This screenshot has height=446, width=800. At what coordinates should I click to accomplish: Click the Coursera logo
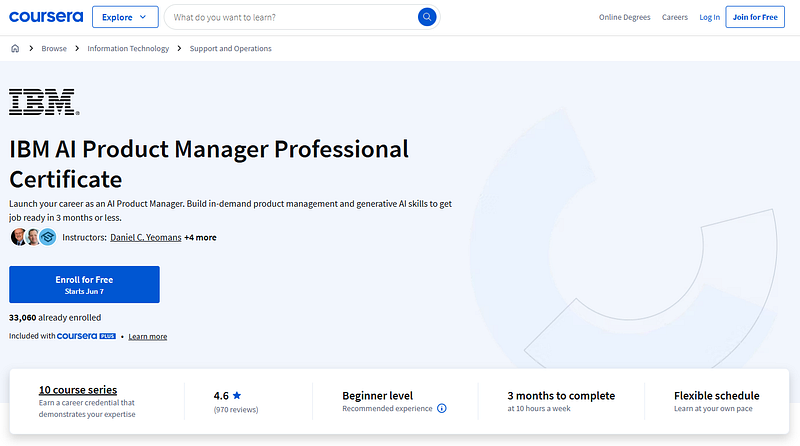click(x=46, y=17)
